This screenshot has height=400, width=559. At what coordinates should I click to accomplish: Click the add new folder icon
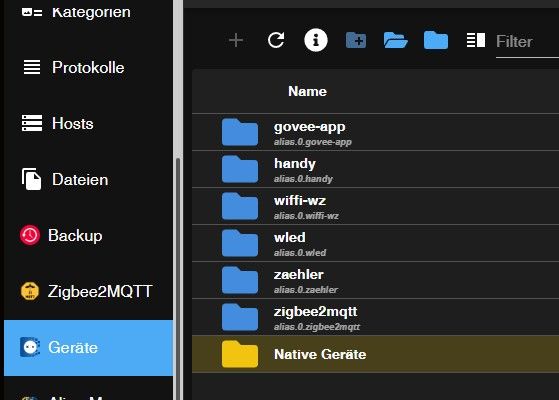pyautogui.click(x=356, y=40)
